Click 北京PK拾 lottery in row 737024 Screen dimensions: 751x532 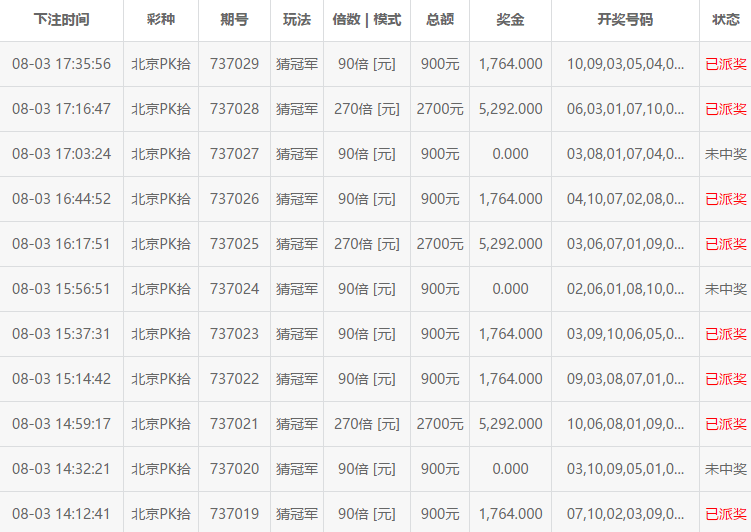(161, 289)
